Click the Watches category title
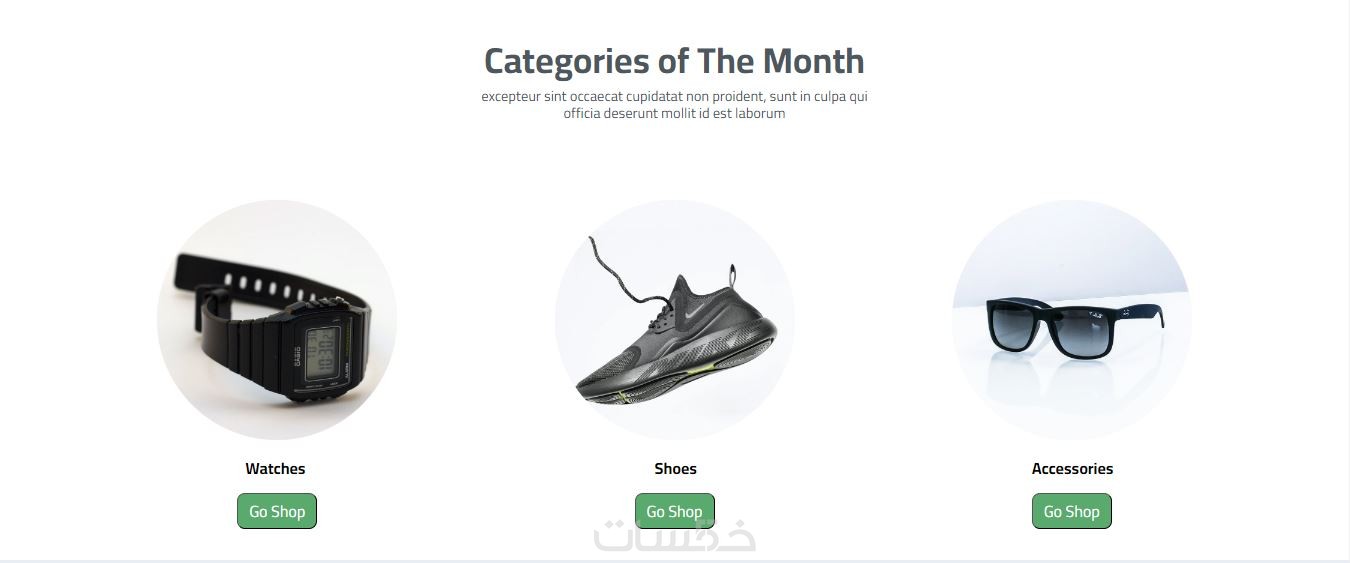The height and width of the screenshot is (563, 1350). 275,468
